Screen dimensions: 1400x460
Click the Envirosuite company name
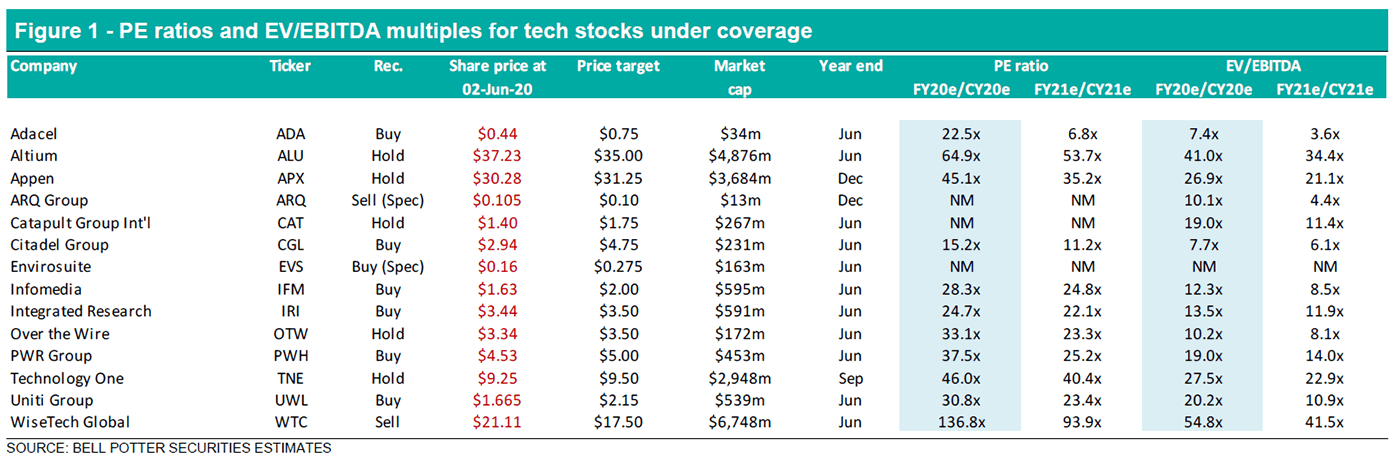click(x=48, y=267)
